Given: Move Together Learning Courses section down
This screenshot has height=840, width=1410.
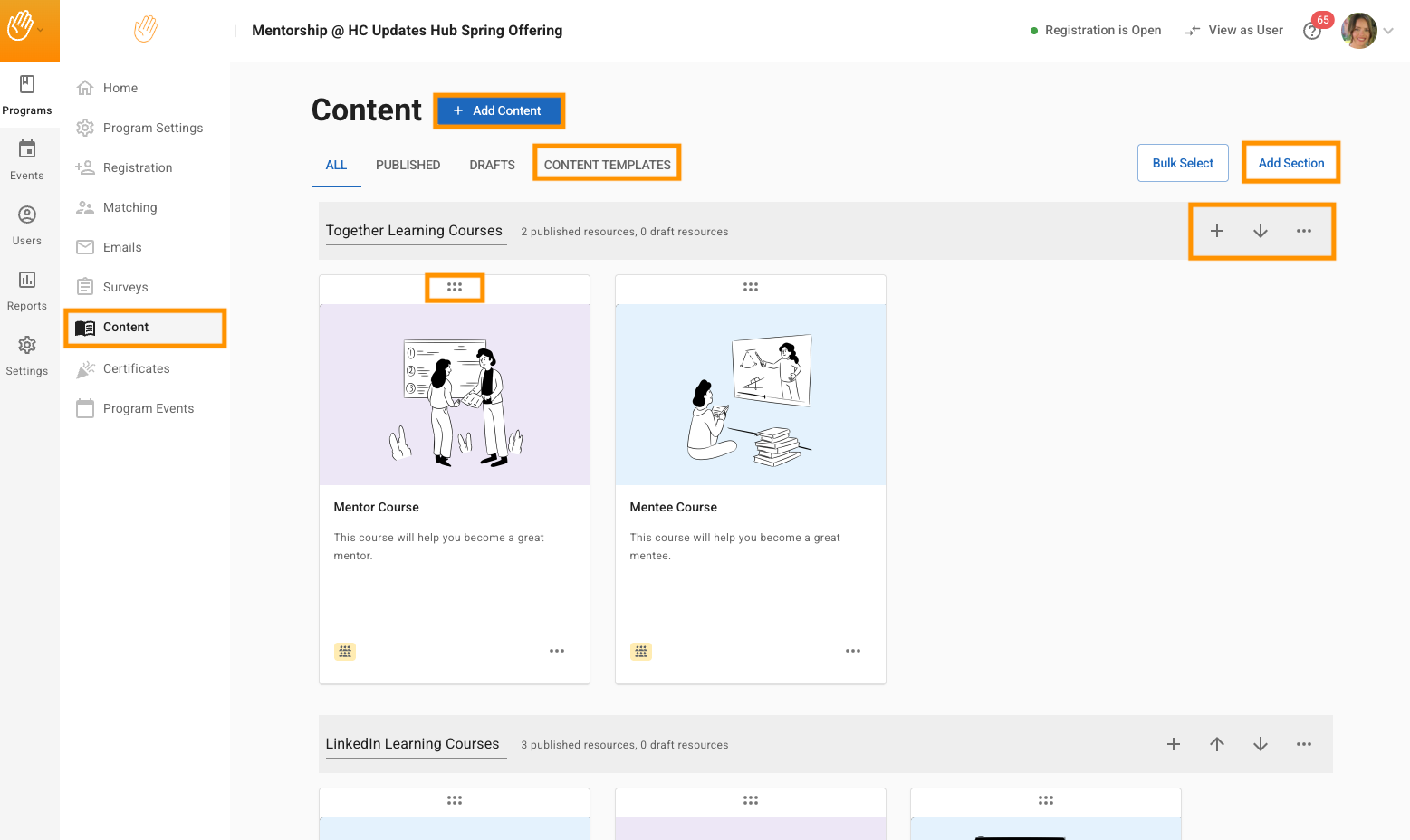Looking at the screenshot, I should 1260,231.
